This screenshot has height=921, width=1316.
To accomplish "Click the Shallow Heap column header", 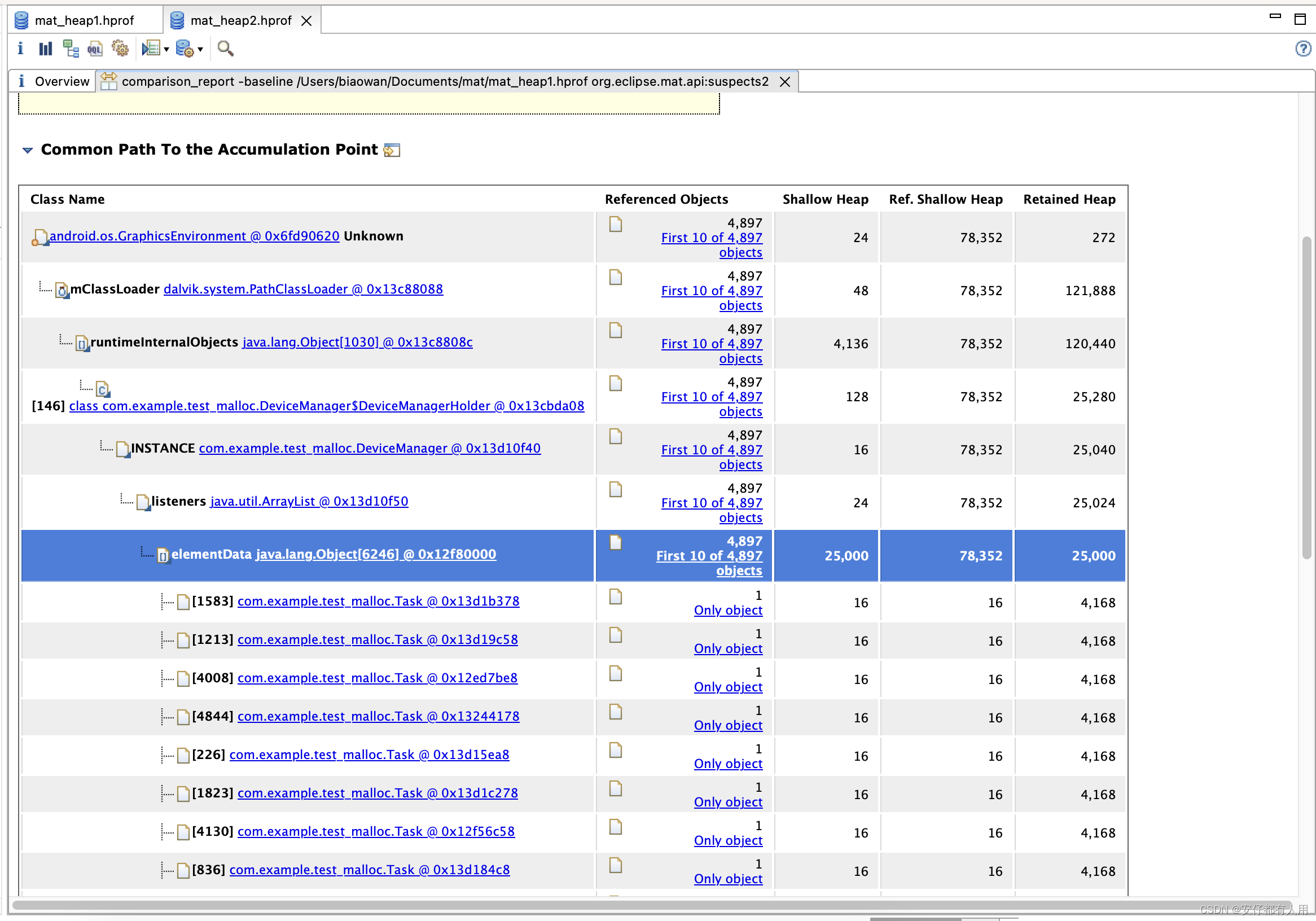I will [826, 199].
